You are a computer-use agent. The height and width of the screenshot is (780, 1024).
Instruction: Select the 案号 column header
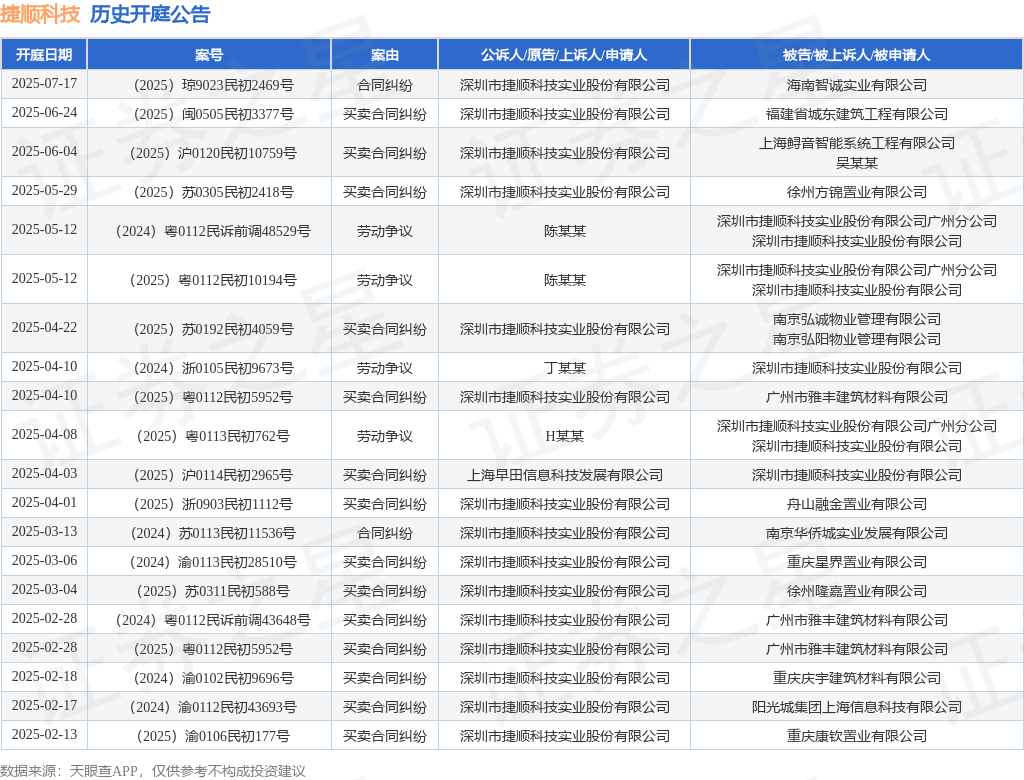coord(209,55)
